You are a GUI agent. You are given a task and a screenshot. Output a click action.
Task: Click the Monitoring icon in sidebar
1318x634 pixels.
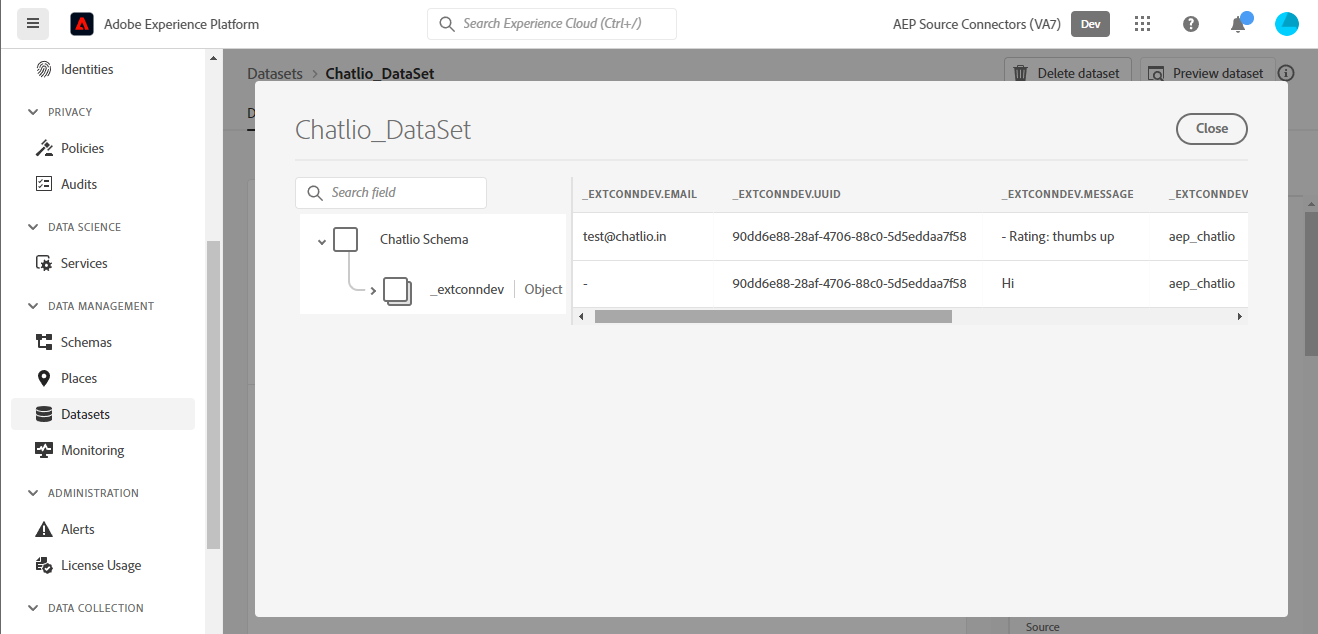point(44,450)
